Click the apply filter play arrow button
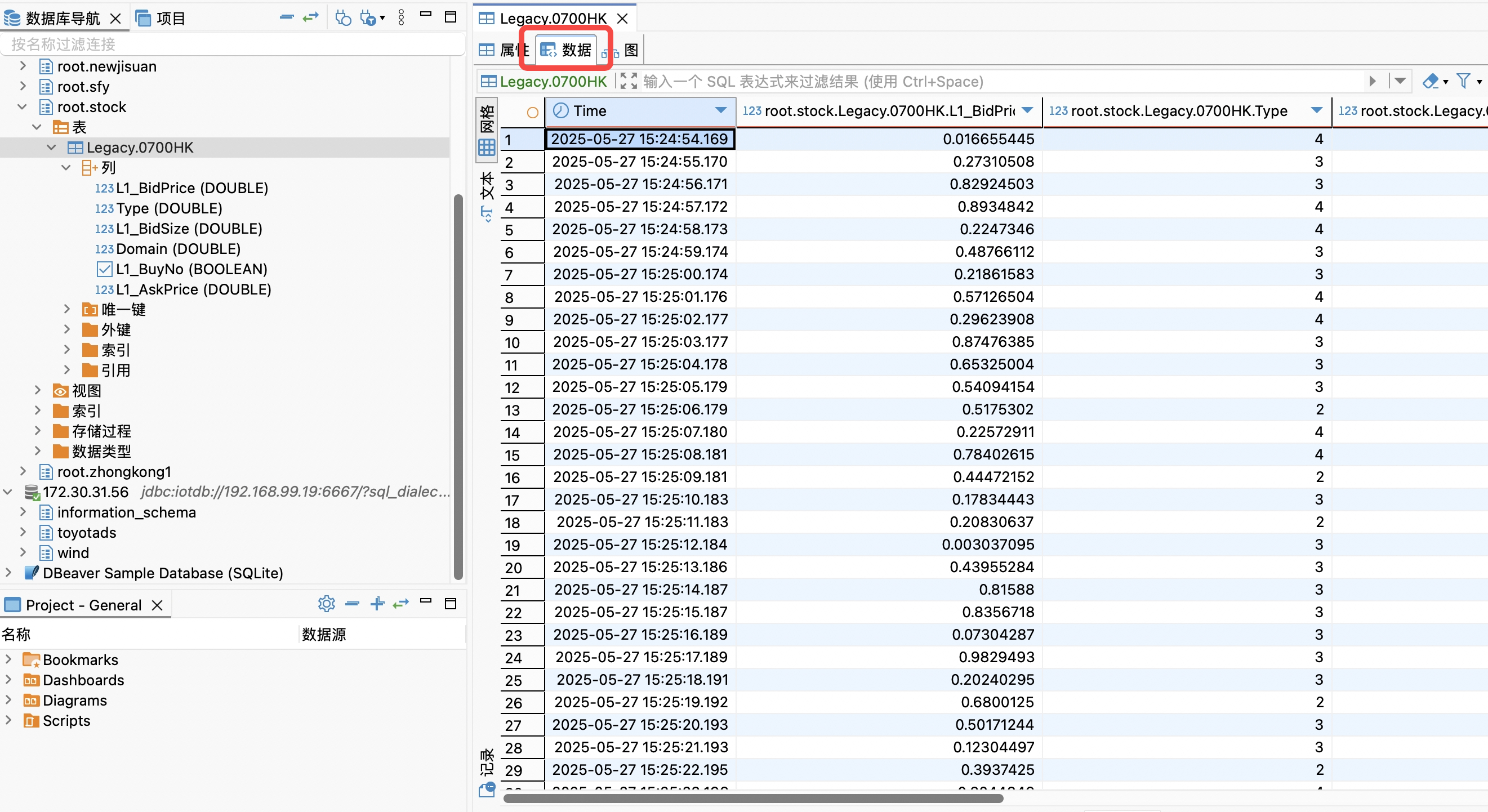This screenshot has width=1488, height=812. [1373, 82]
